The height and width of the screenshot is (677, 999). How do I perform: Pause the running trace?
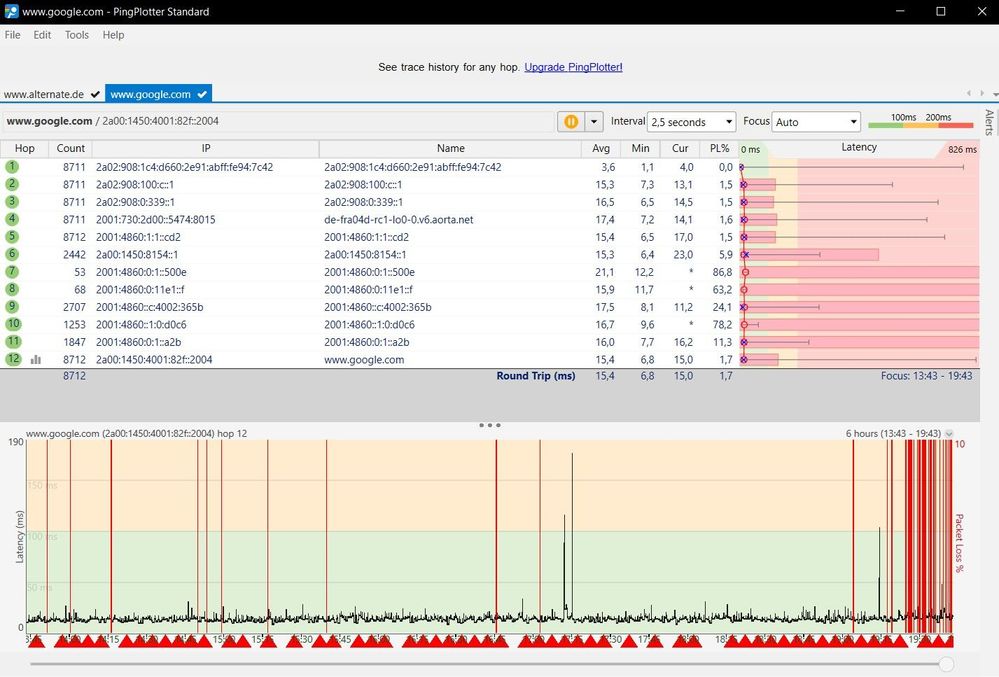571,122
